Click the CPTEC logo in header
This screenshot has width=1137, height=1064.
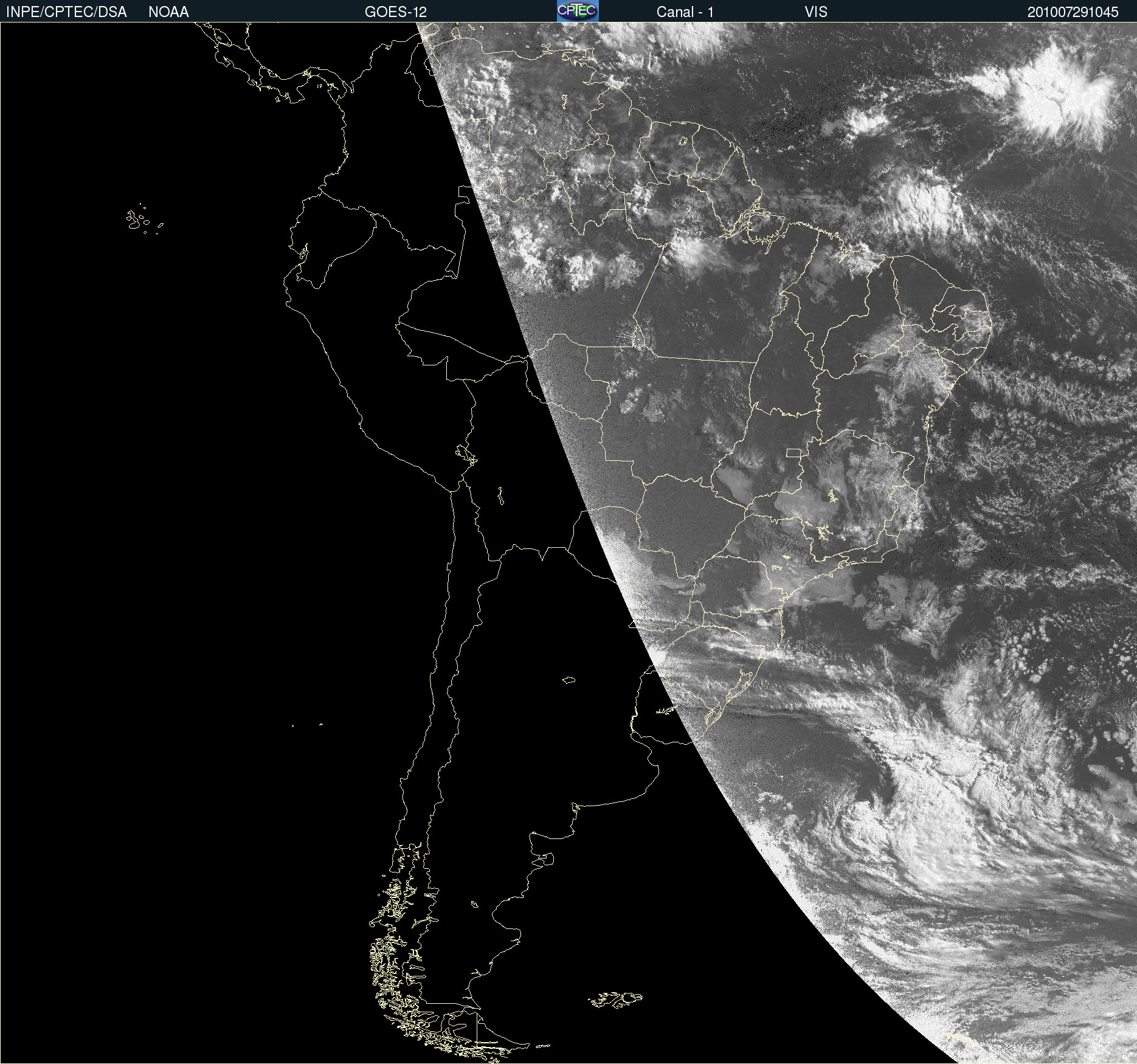pos(578,11)
